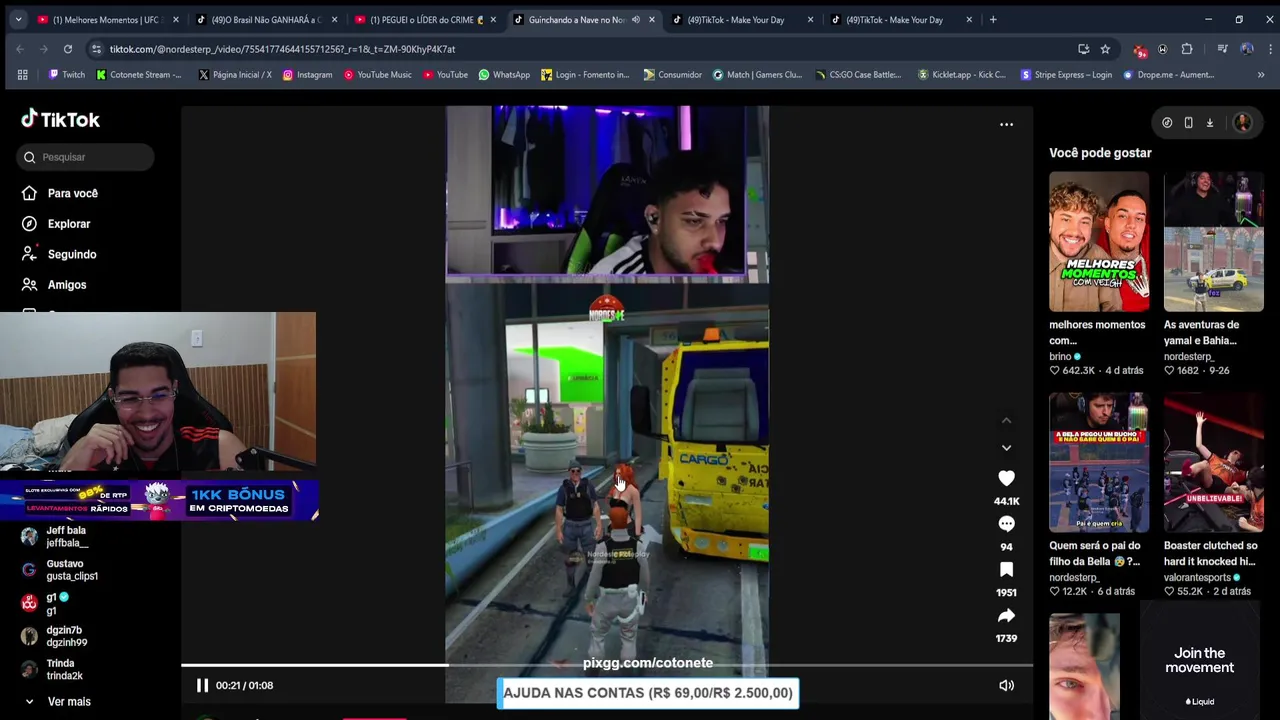Image resolution: width=1280 pixels, height=720 pixels.
Task: Open Jeff bala account avatar
Action: (29, 536)
